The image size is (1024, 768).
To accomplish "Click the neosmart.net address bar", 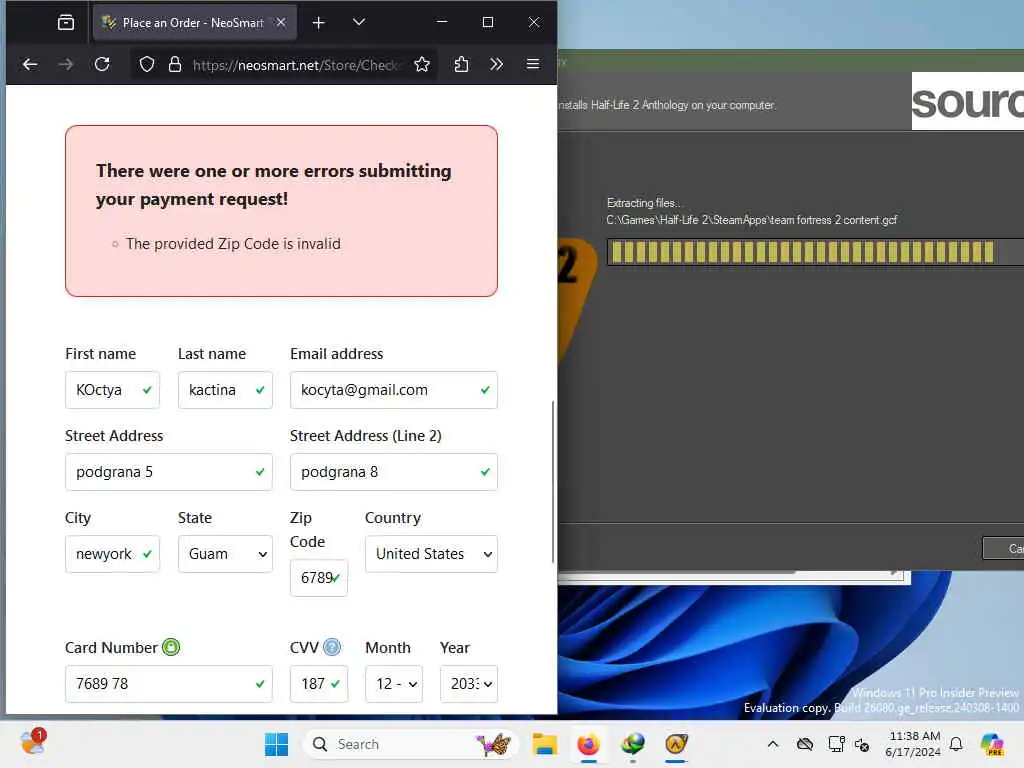I will pos(295,65).
